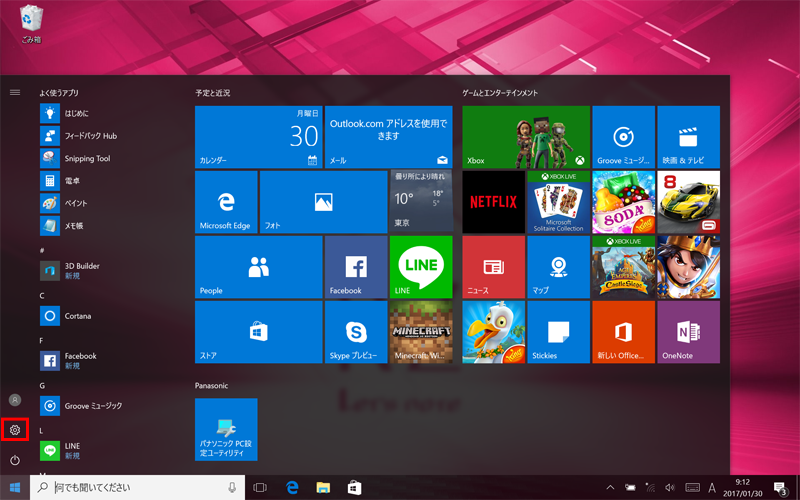Open the ニュース tile

[x=493, y=267]
